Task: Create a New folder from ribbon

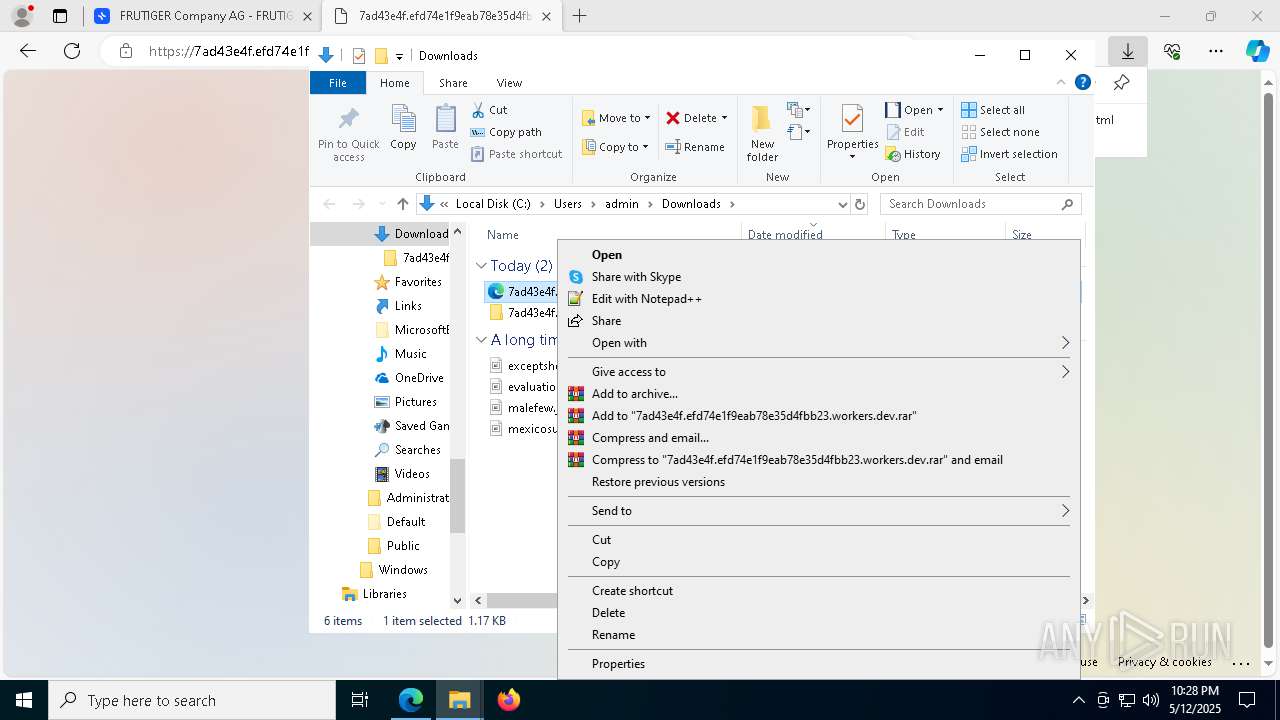Action: (762, 133)
